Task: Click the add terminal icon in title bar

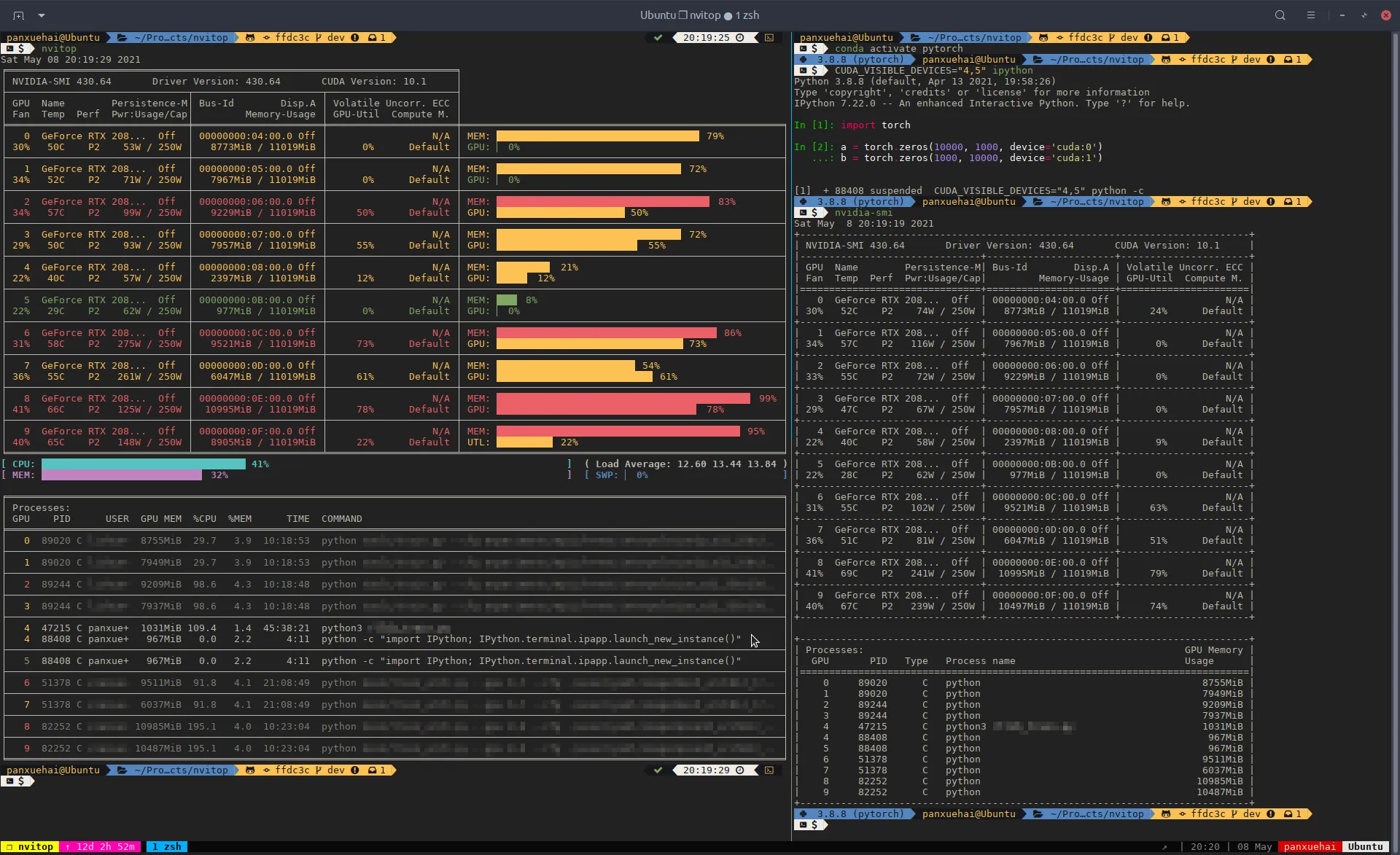Action: (18, 15)
